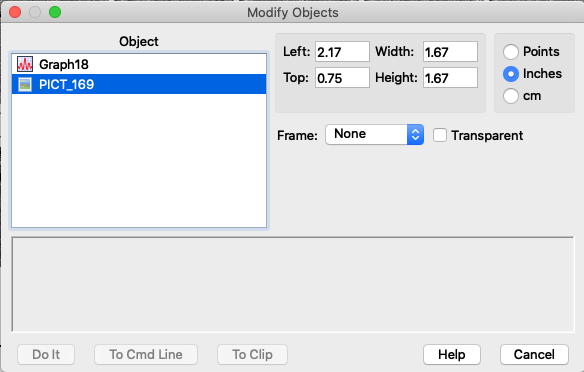The height and width of the screenshot is (372, 584).
Task: Open the Frame dropdown menu
Action: (374, 134)
